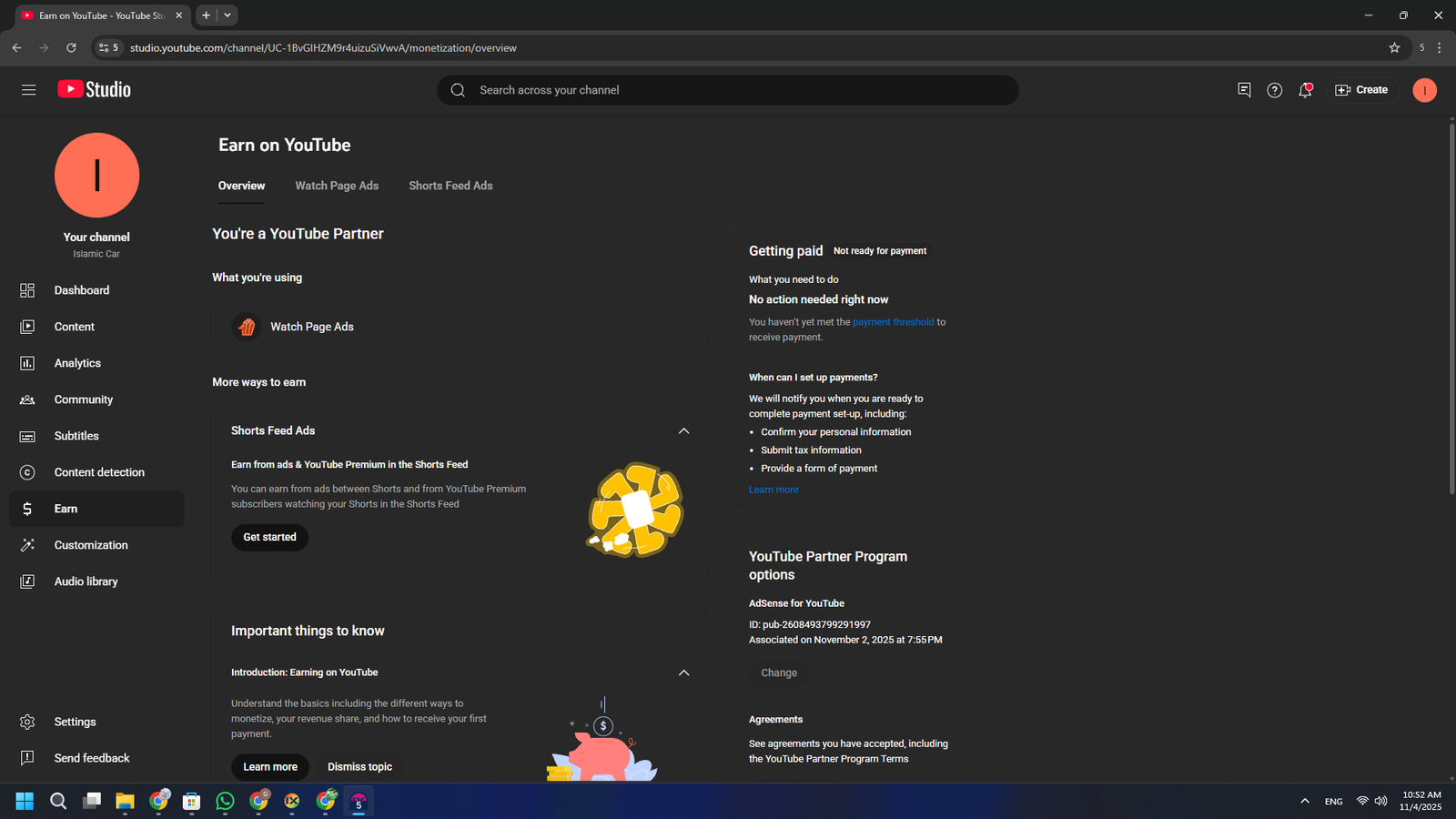
Task: Open Customization in the sidebar
Action: [96, 545]
